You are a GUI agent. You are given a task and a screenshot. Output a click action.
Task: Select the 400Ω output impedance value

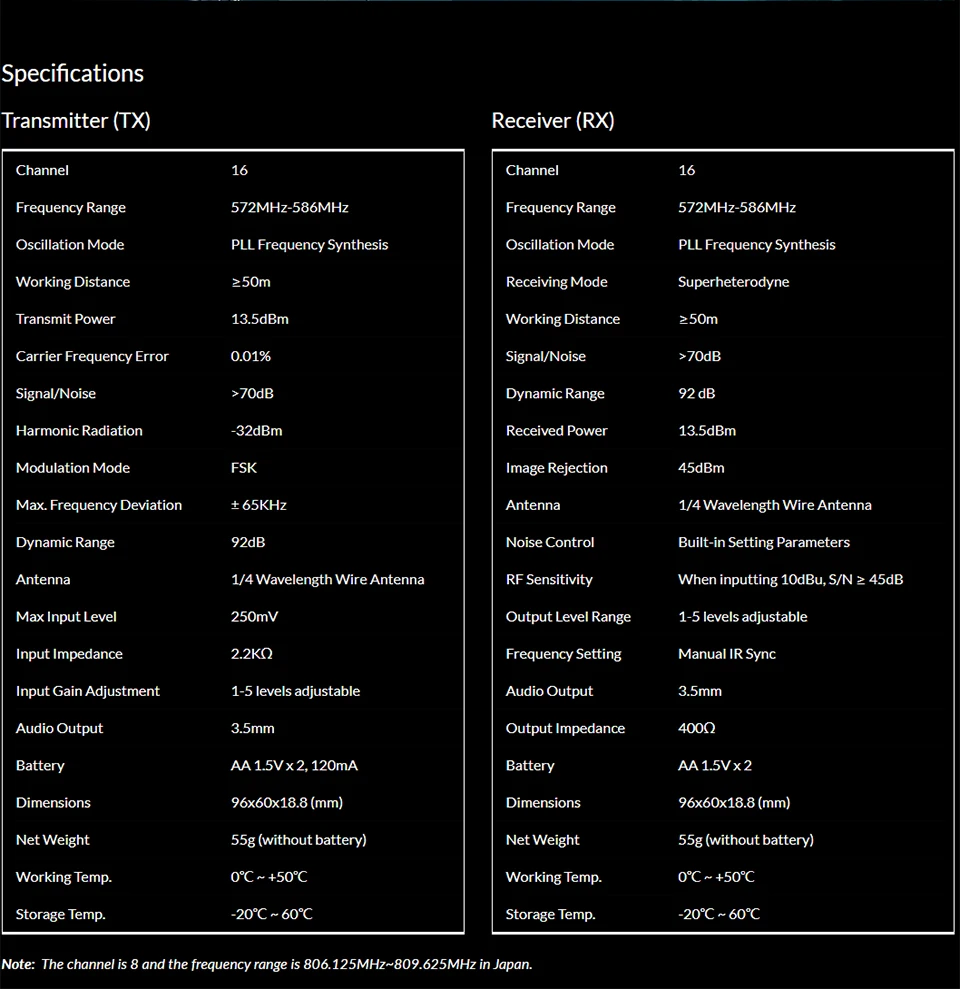tap(697, 729)
